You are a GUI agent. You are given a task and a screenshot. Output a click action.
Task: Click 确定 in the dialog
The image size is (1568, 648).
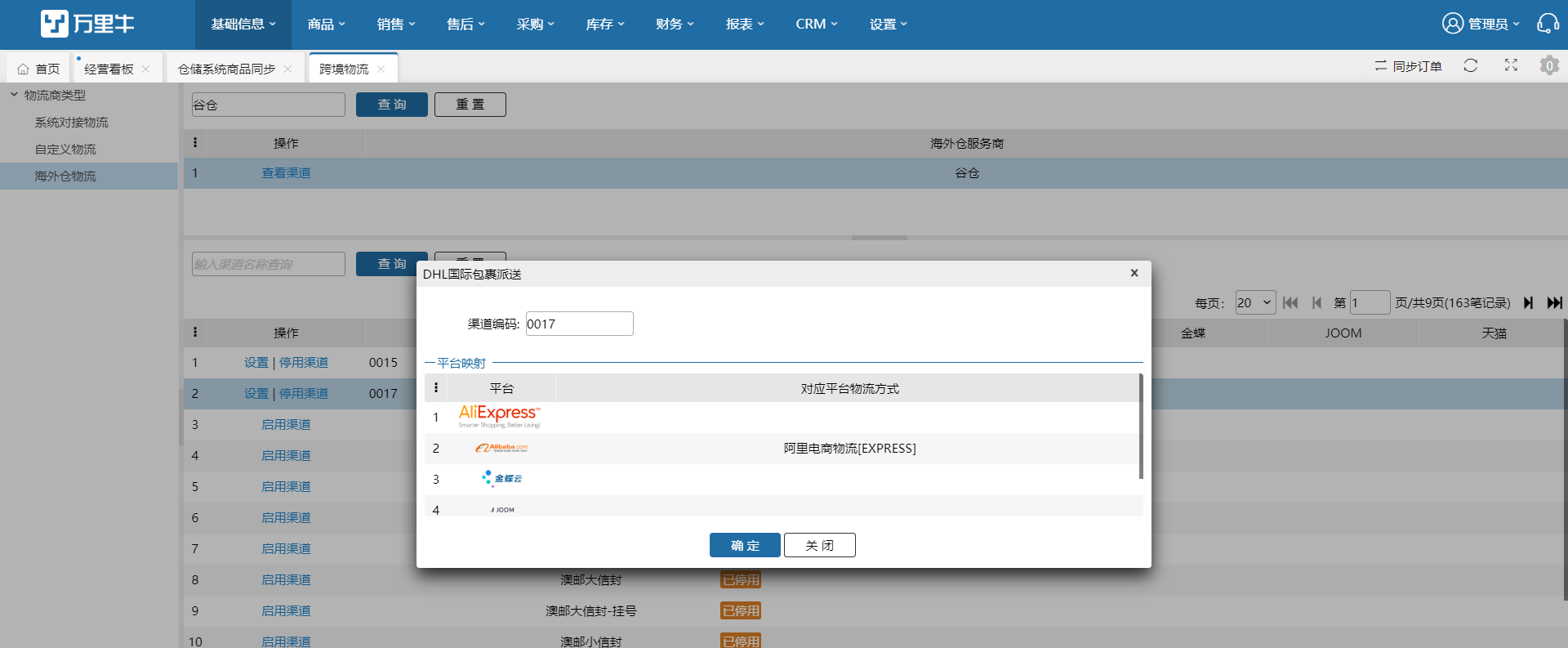(745, 545)
